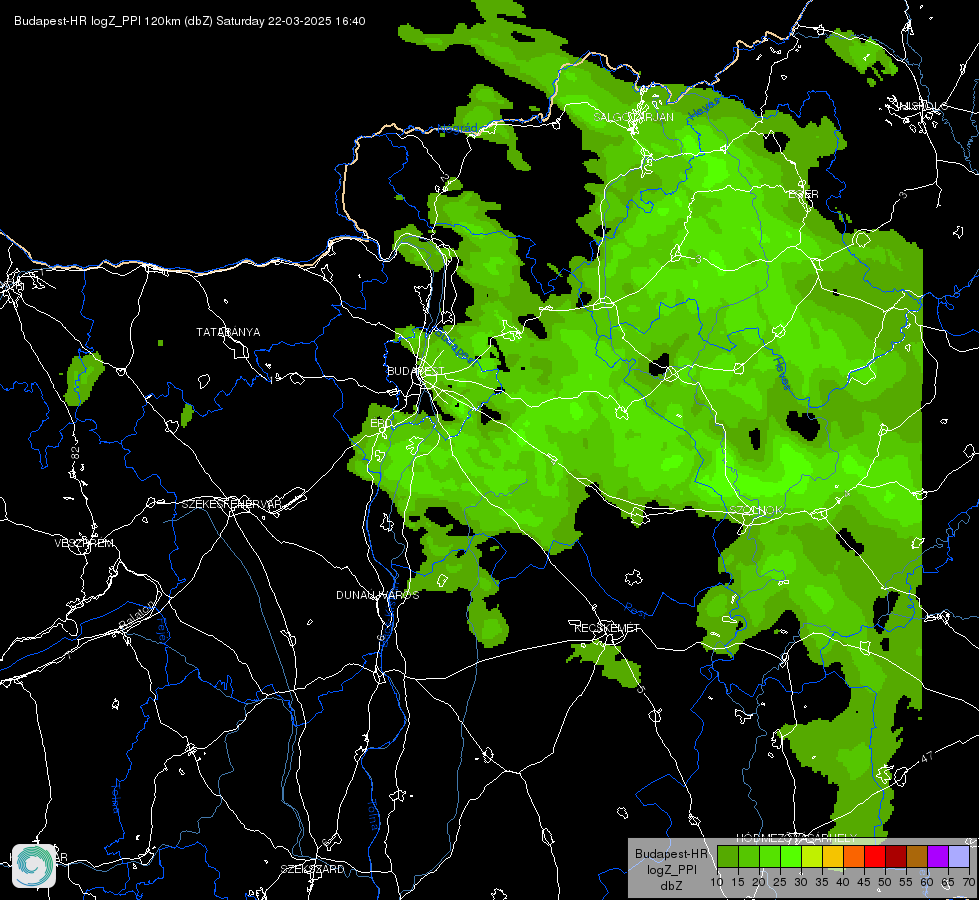Viewport: 979px width, 900px height.
Task: Click the 45 tick value in the legend
Action: 863,882
